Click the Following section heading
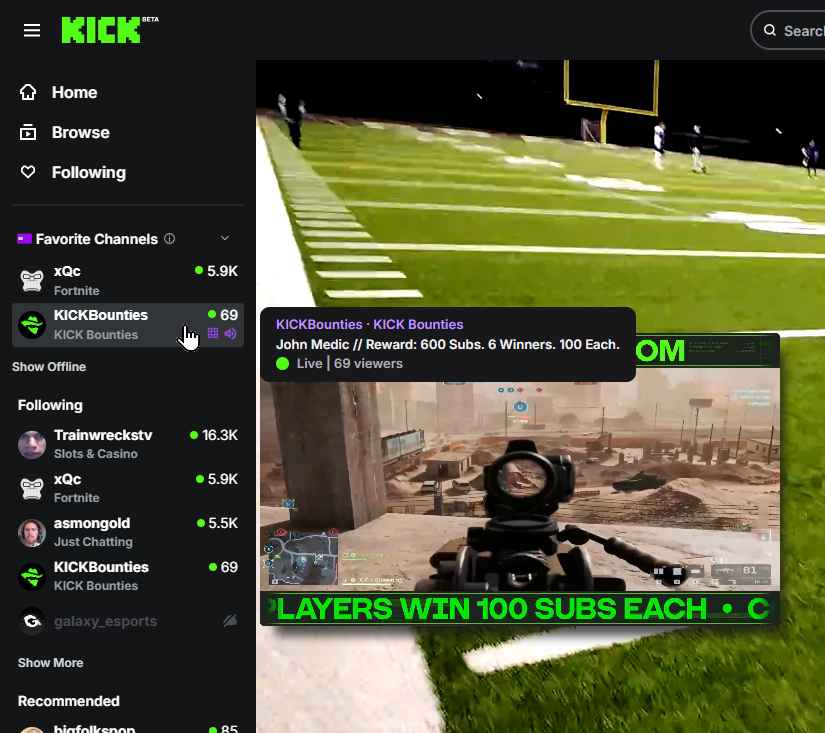This screenshot has height=733, width=825. [51, 405]
